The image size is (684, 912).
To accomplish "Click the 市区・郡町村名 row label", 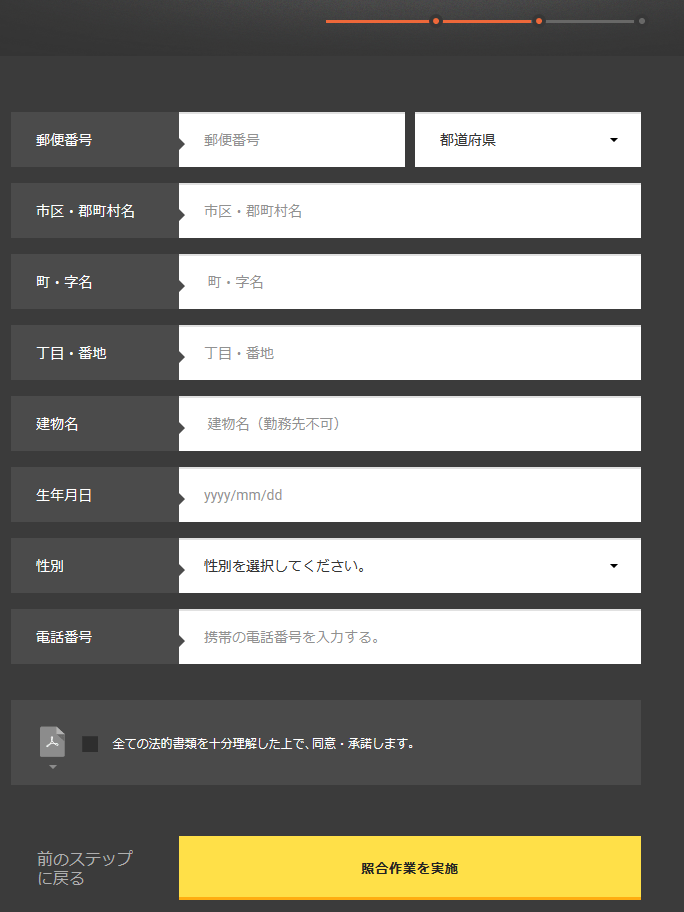I will (x=86, y=211).
